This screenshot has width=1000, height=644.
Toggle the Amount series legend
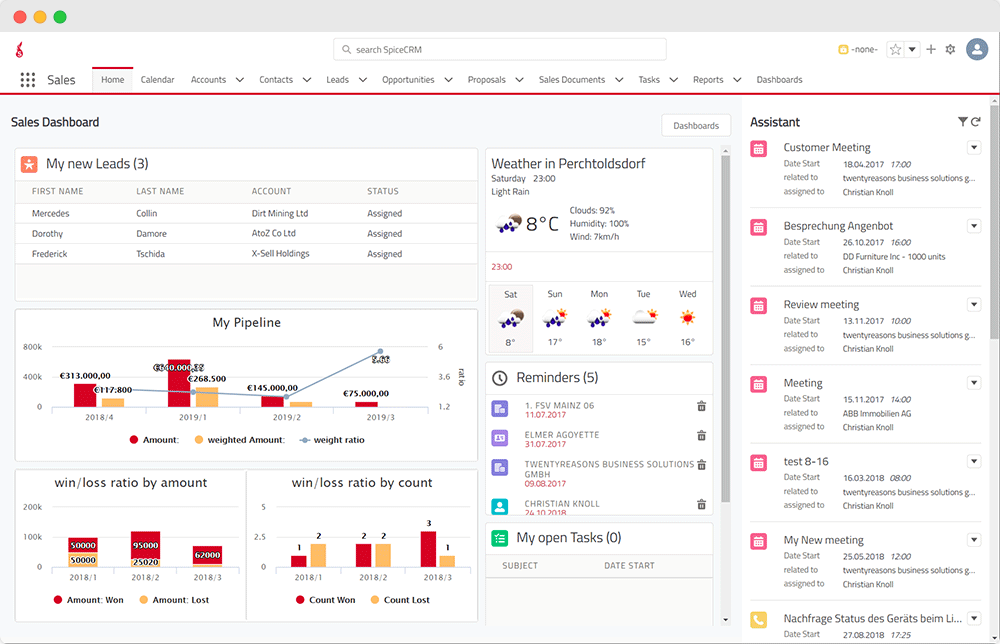coord(154,440)
